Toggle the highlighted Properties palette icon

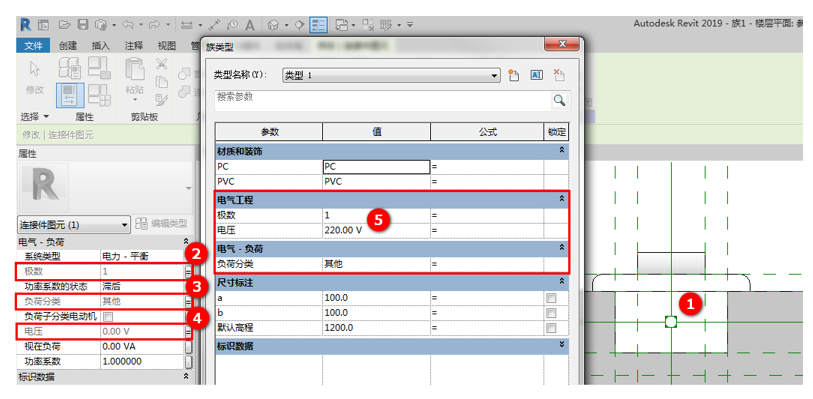pos(69,95)
